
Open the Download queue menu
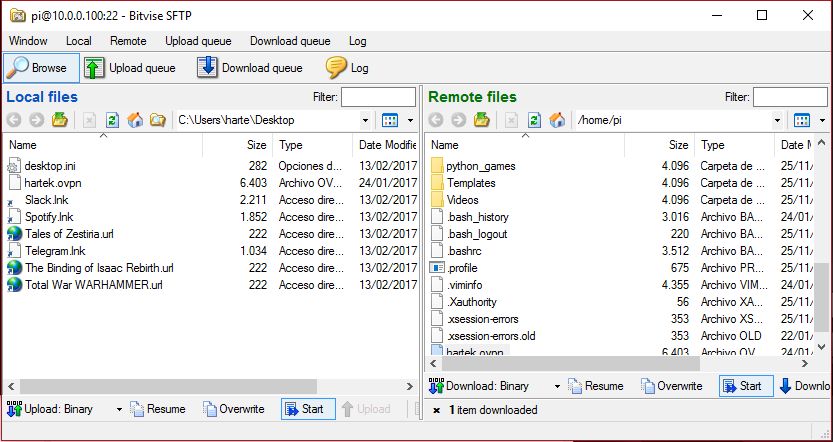289,41
